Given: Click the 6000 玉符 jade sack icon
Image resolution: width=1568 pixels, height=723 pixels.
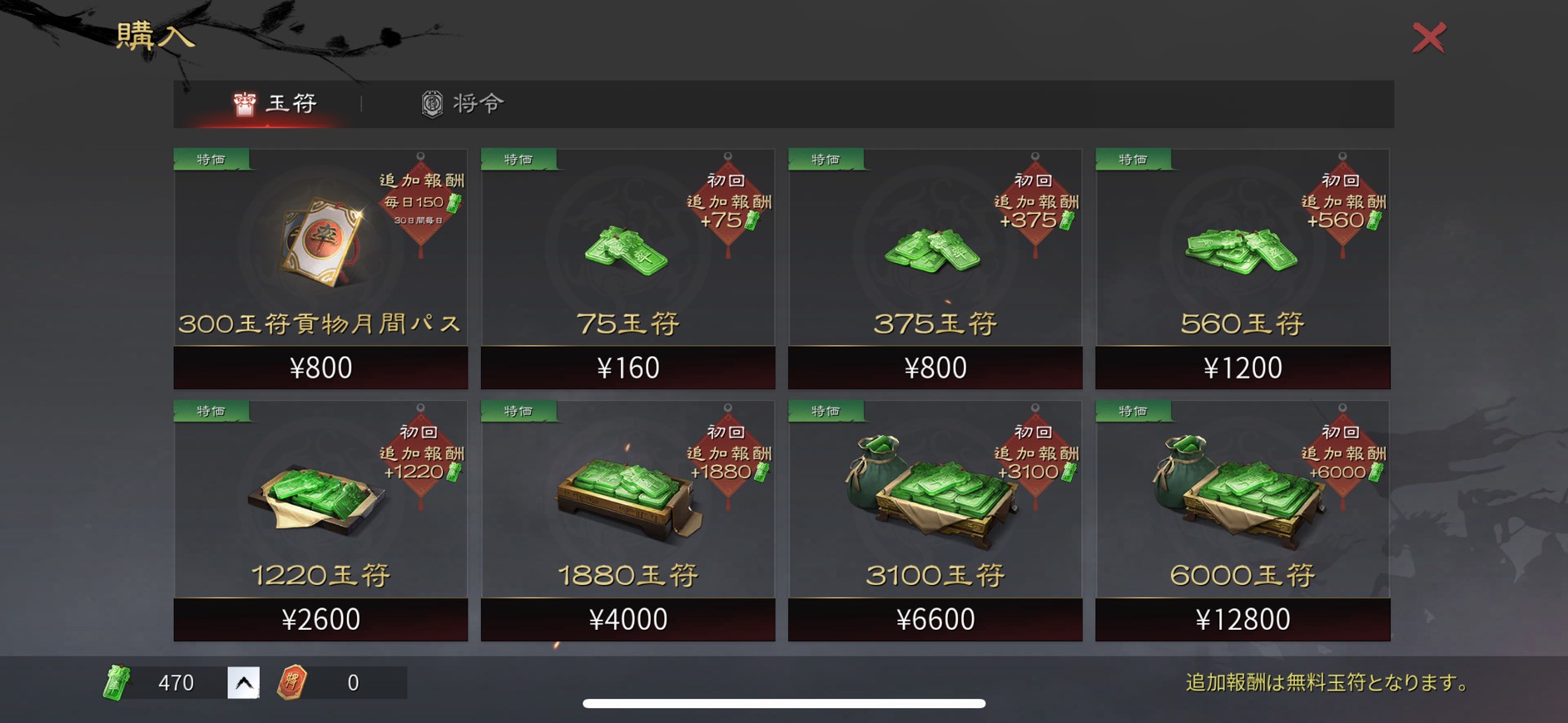Looking at the screenshot, I should pyautogui.click(x=1238, y=491).
